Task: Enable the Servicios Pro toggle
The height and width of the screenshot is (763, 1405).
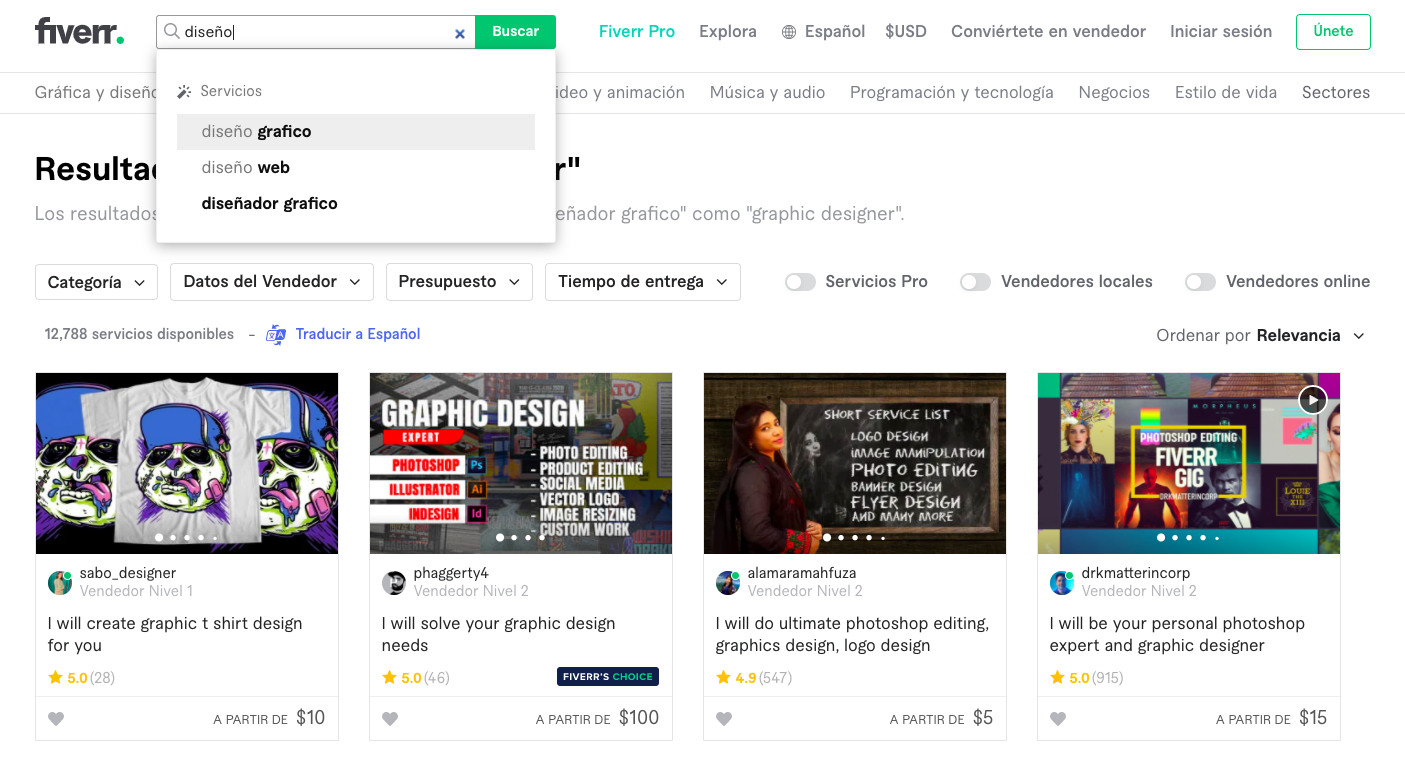Action: click(x=800, y=282)
